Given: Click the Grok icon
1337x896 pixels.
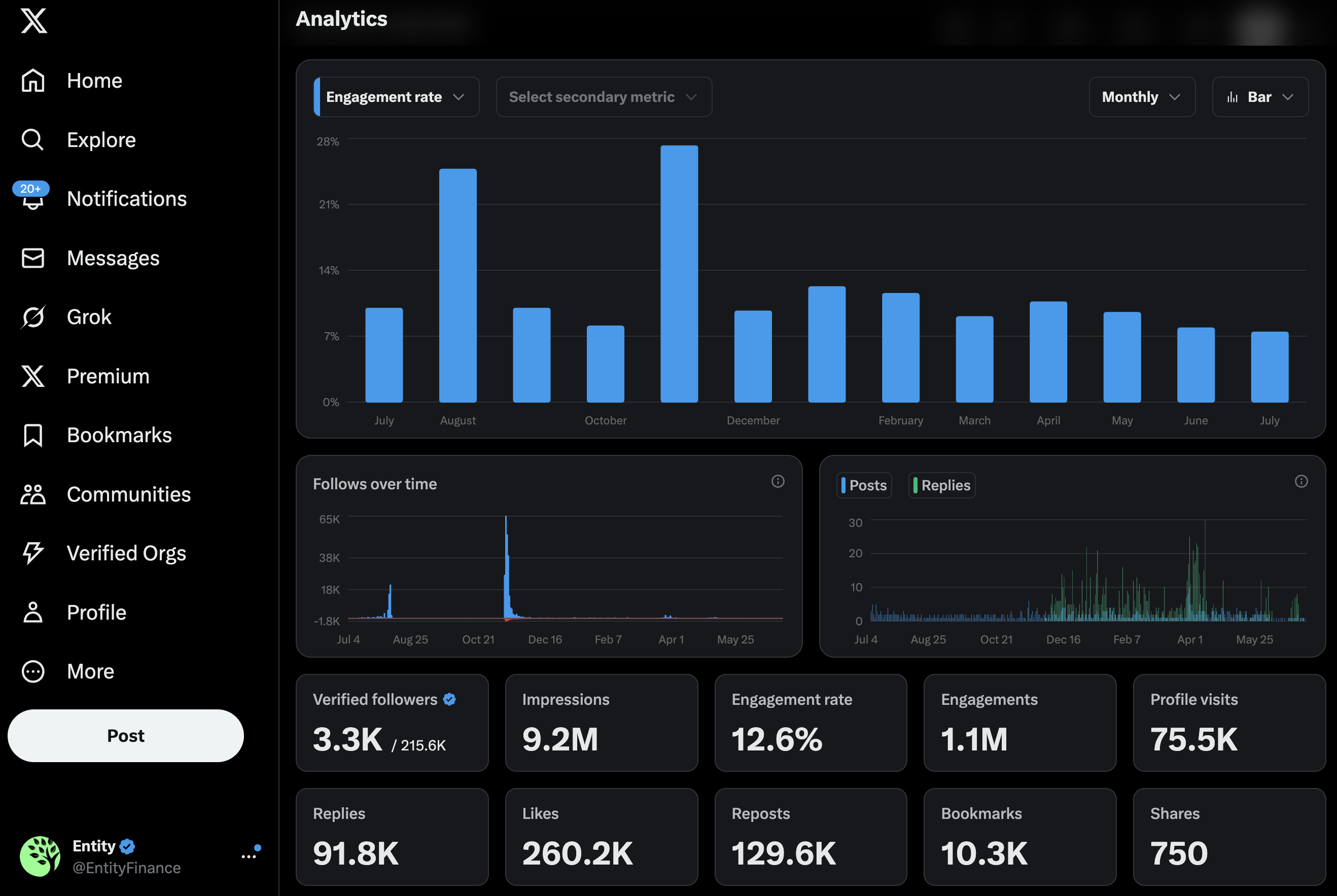Looking at the screenshot, I should [32, 317].
